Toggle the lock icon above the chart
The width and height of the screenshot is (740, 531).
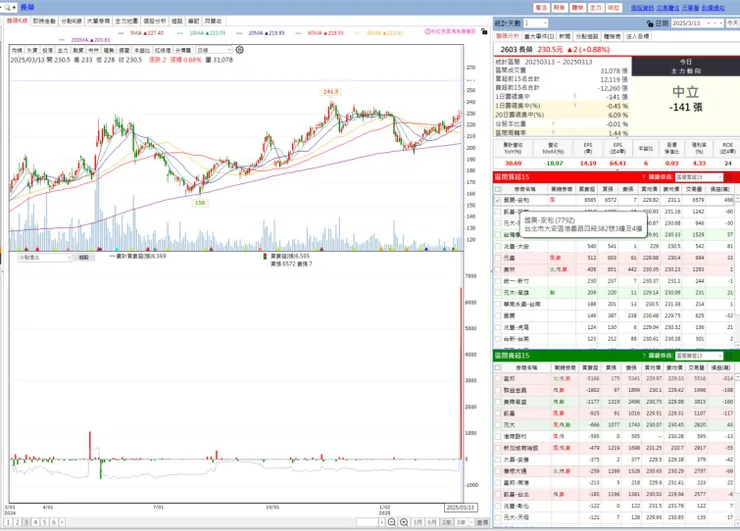[484, 31]
